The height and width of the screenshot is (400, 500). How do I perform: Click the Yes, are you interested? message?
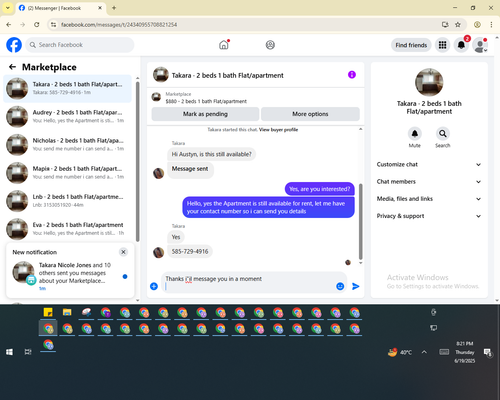click(320, 189)
